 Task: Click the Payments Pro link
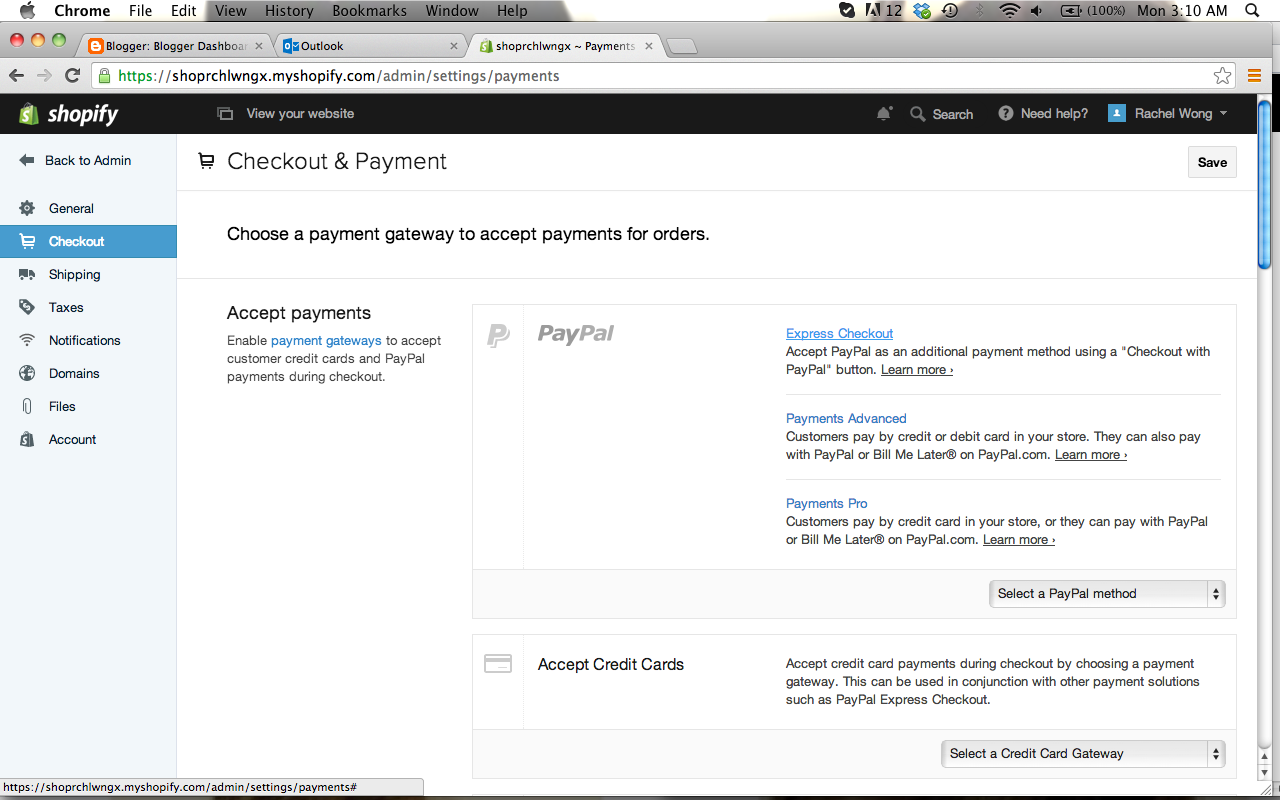[827, 504]
